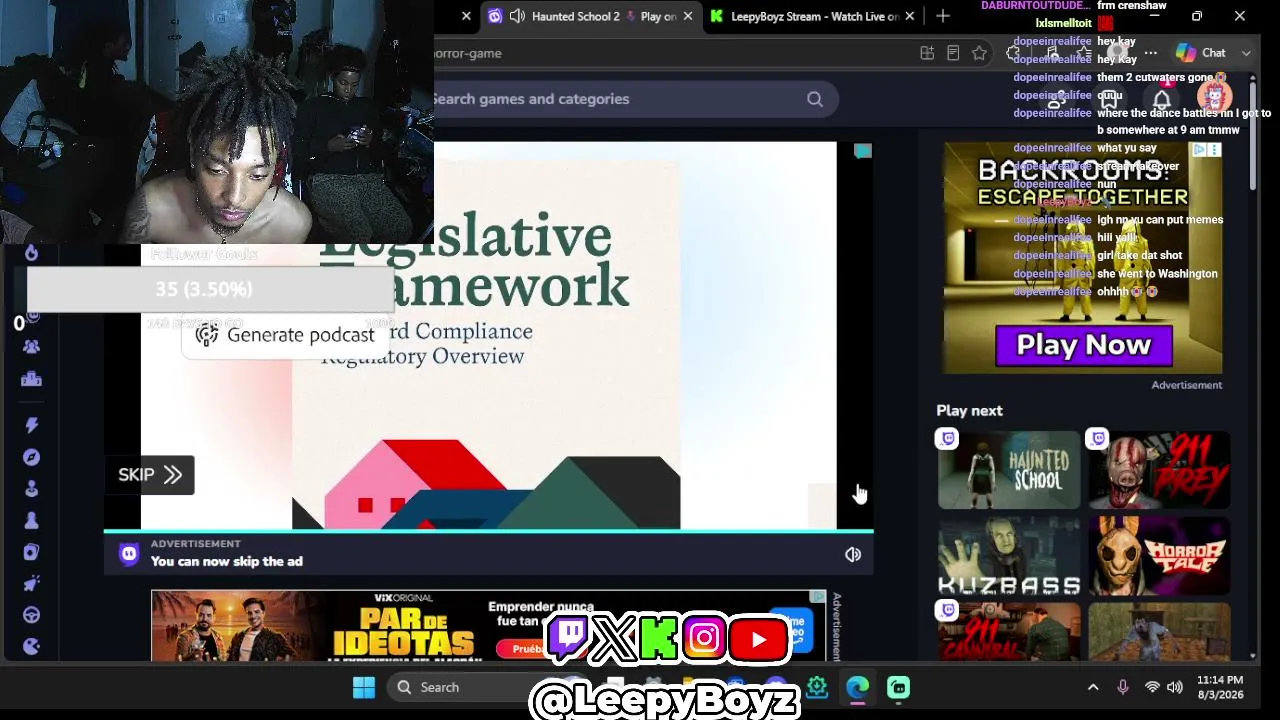
Task: Click Play Now on the Backrooms ad
Action: 1083,346
